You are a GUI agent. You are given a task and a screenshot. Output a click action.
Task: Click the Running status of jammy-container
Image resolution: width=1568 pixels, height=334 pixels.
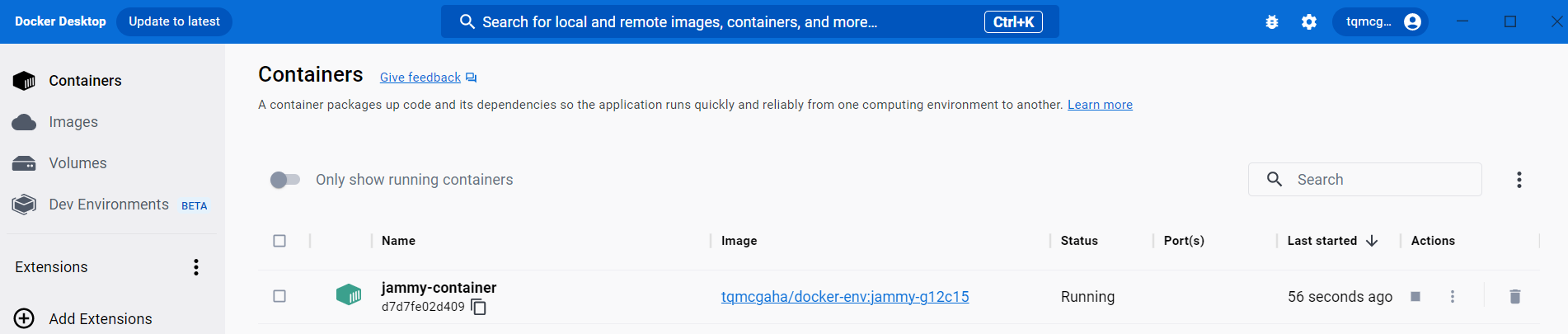click(1087, 297)
